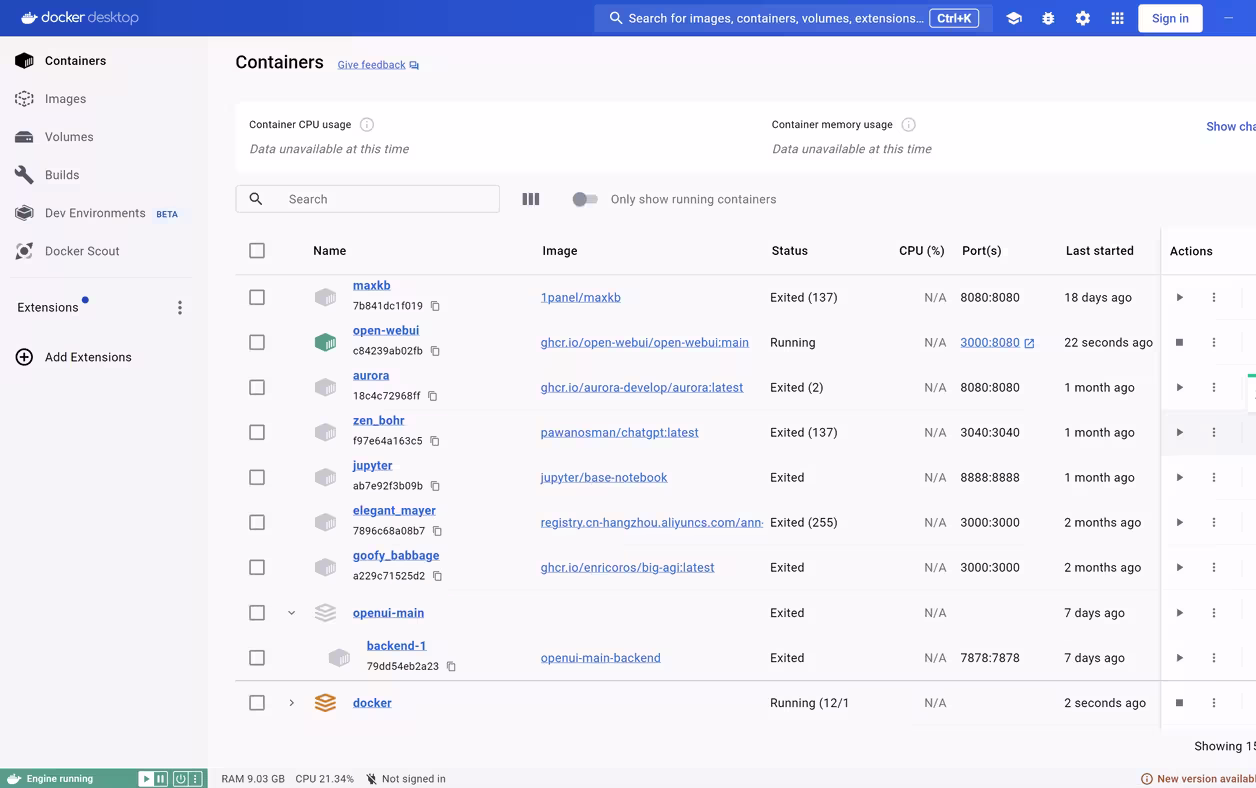
Task: Click the manage columns icon beside search
Action: [x=531, y=199]
